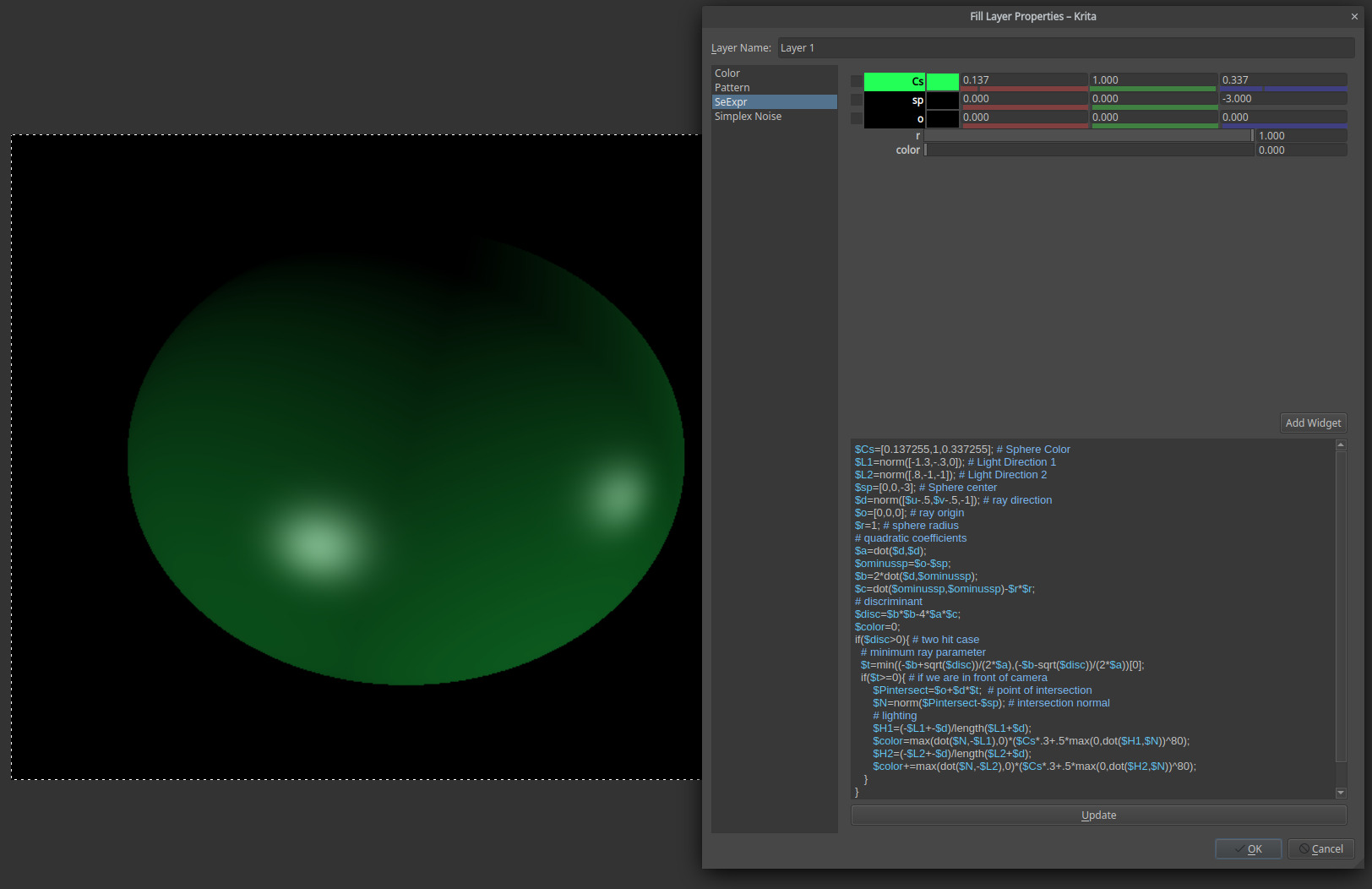Click the color variable slider track
The image size is (1372, 889).
(x=1088, y=150)
